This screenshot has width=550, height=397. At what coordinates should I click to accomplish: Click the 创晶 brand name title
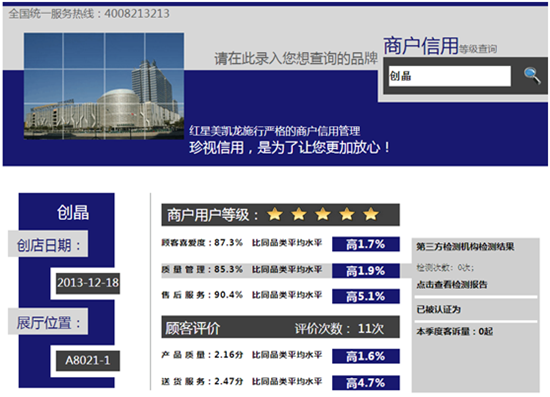pos(73,213)
